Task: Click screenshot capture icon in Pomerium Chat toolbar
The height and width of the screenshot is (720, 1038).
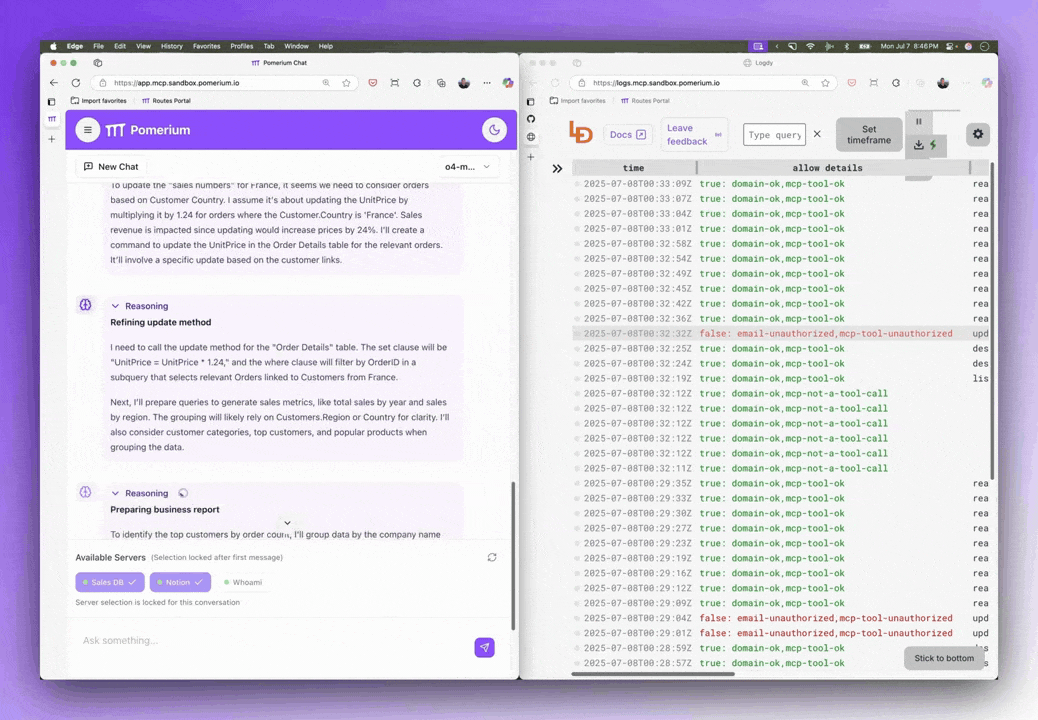Action: coord(395,83)
